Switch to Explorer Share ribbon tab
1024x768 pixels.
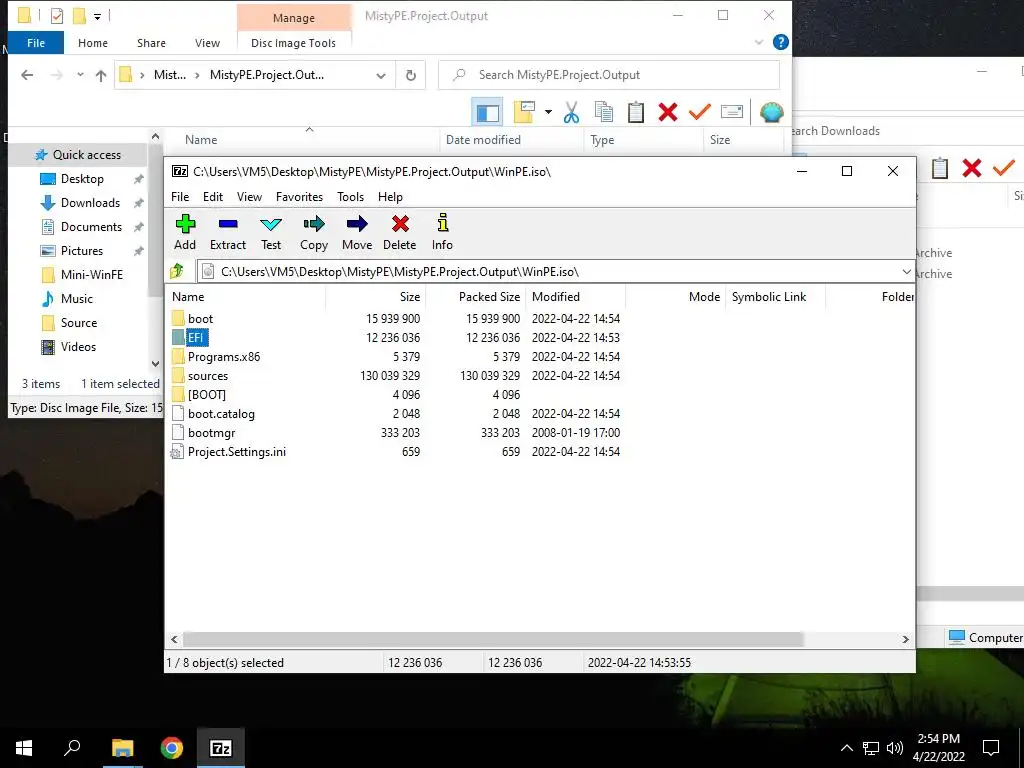[x=151, y=43]
